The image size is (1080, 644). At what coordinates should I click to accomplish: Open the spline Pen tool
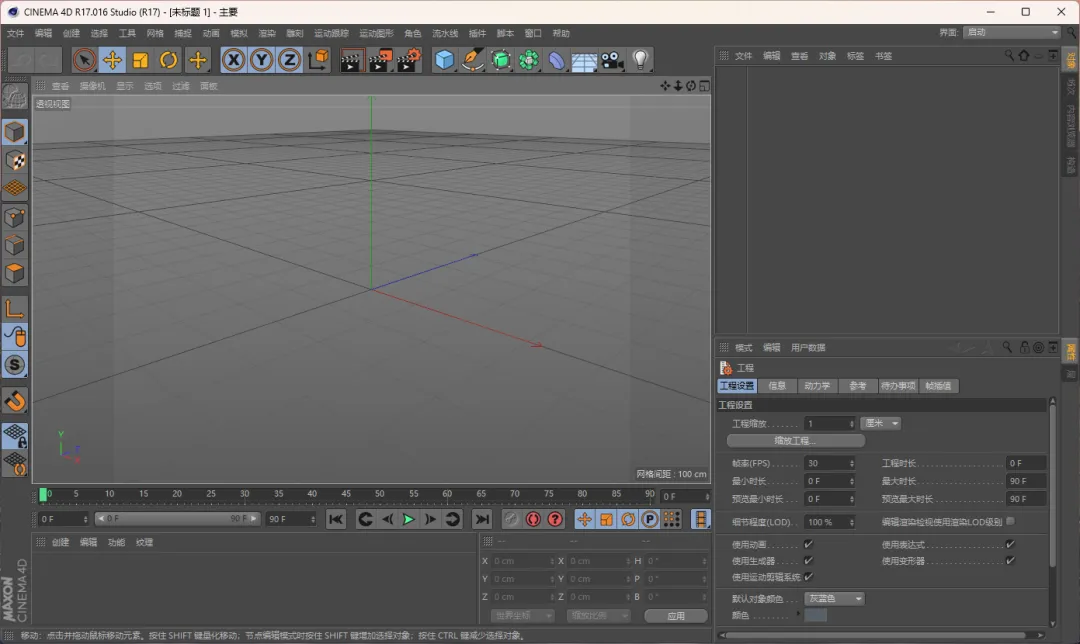[x=473, y=60]
